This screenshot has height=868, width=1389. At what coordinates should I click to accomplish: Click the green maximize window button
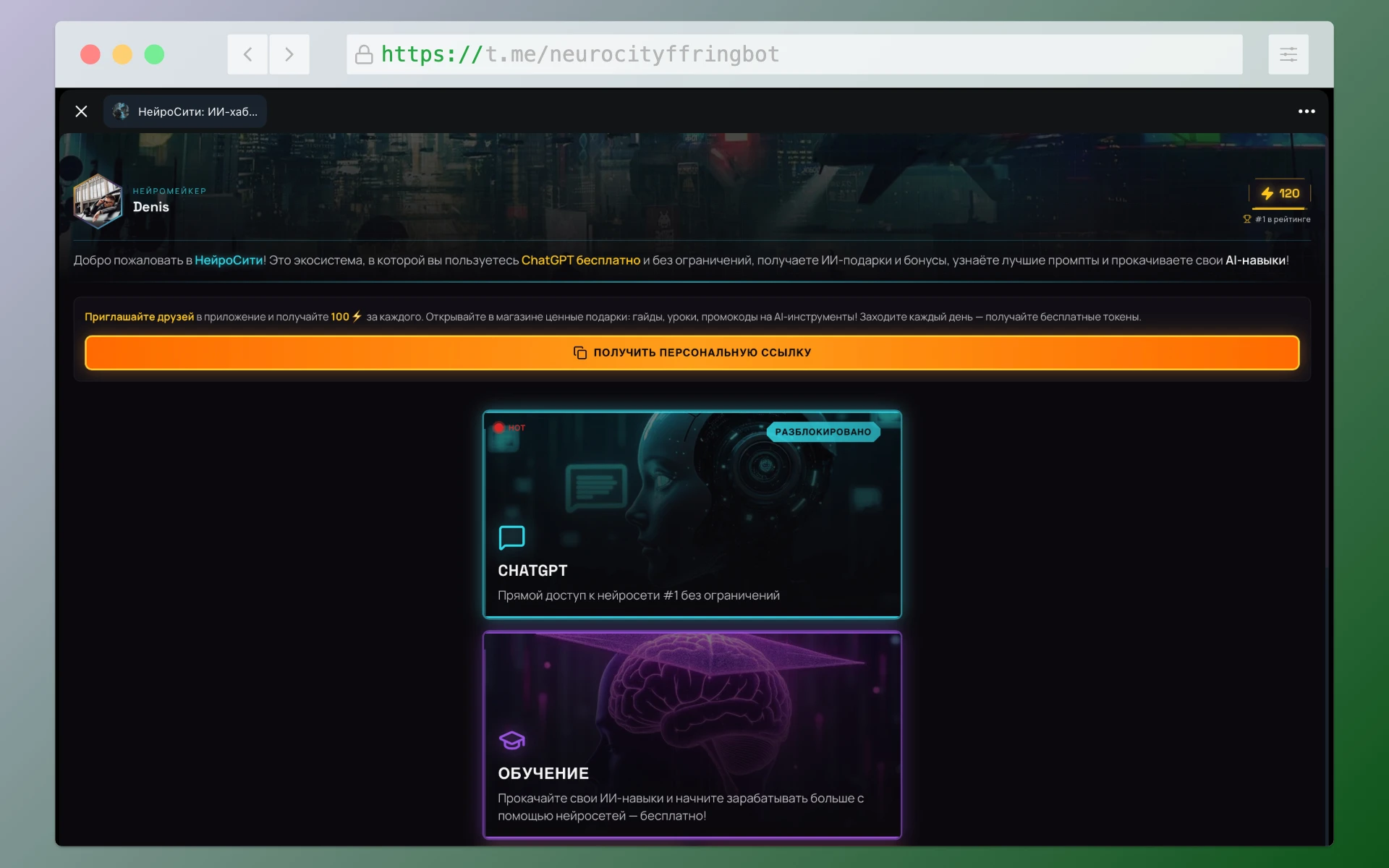pos(154,54)
